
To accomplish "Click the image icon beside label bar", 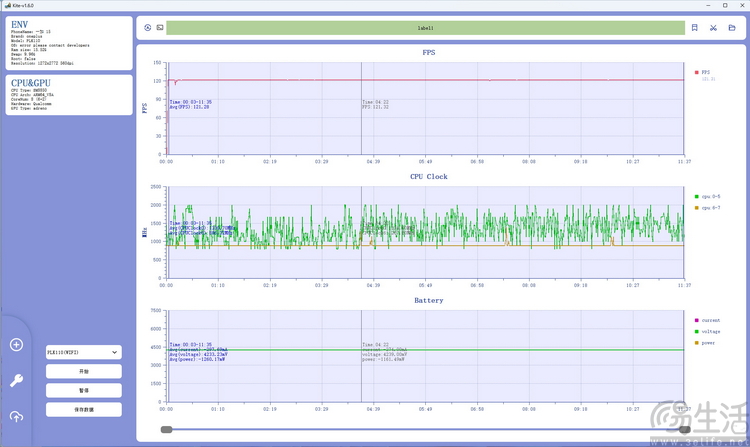I will pos(160,28).
